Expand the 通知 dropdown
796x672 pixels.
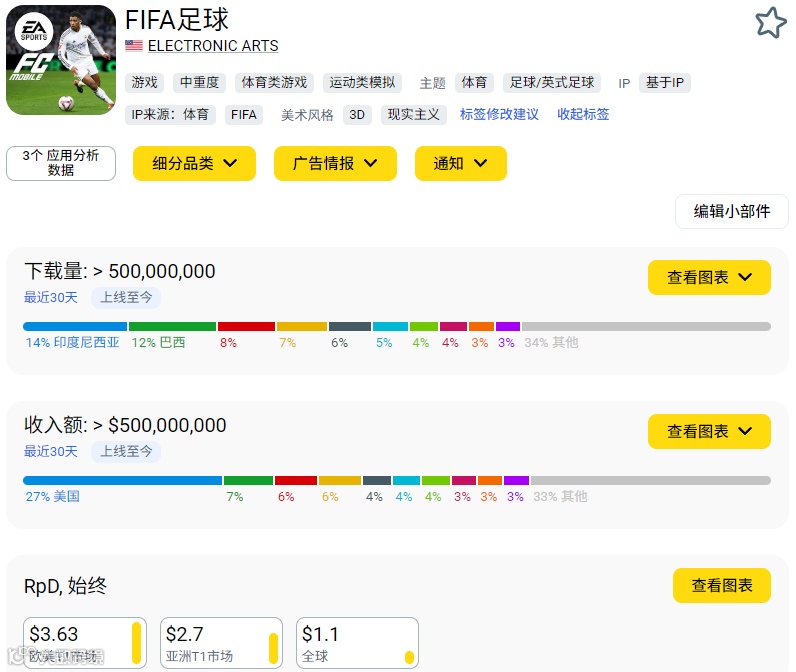pos(460,163)
